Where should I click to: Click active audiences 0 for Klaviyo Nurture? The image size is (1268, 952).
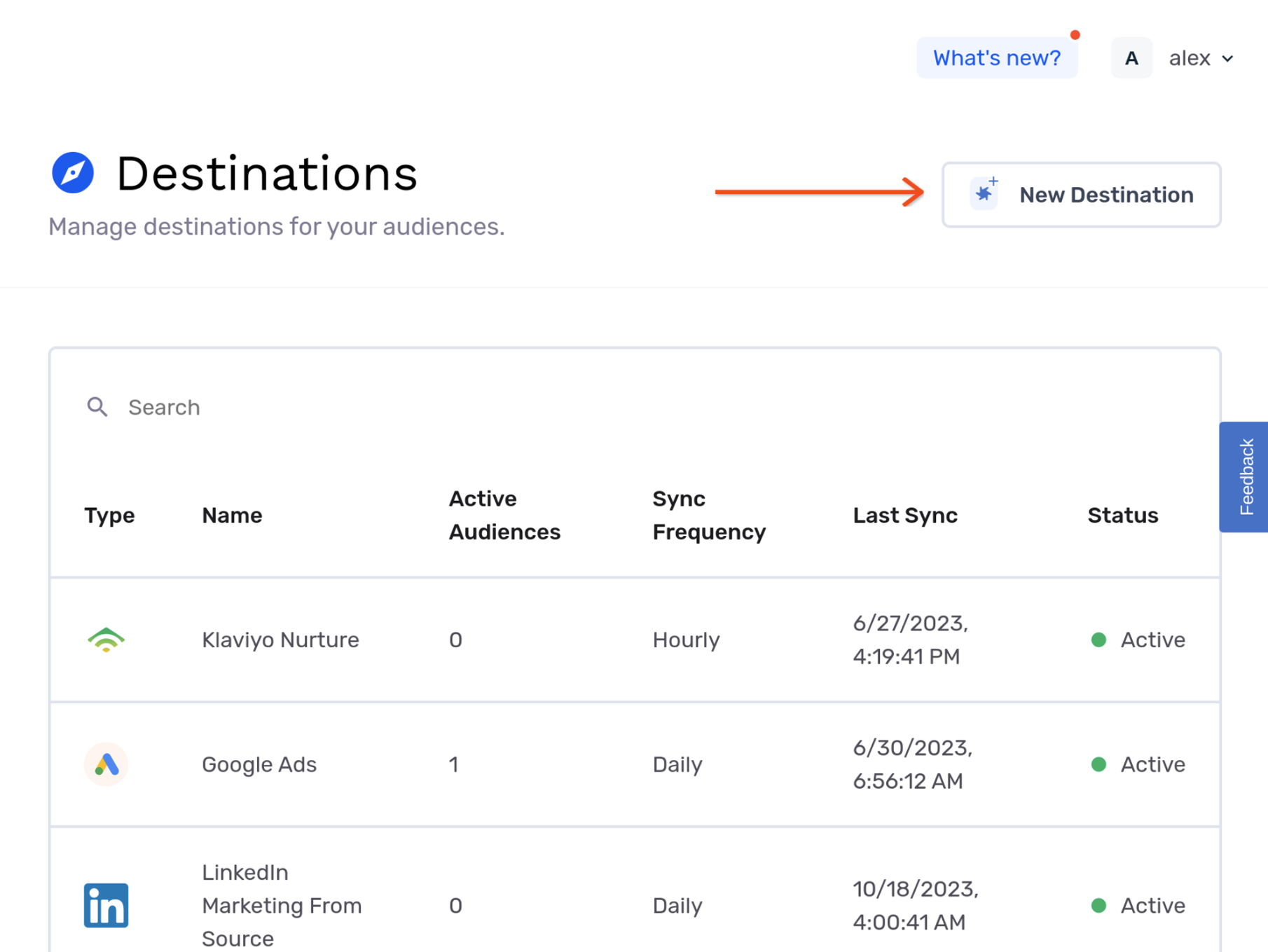pos(455,640)
